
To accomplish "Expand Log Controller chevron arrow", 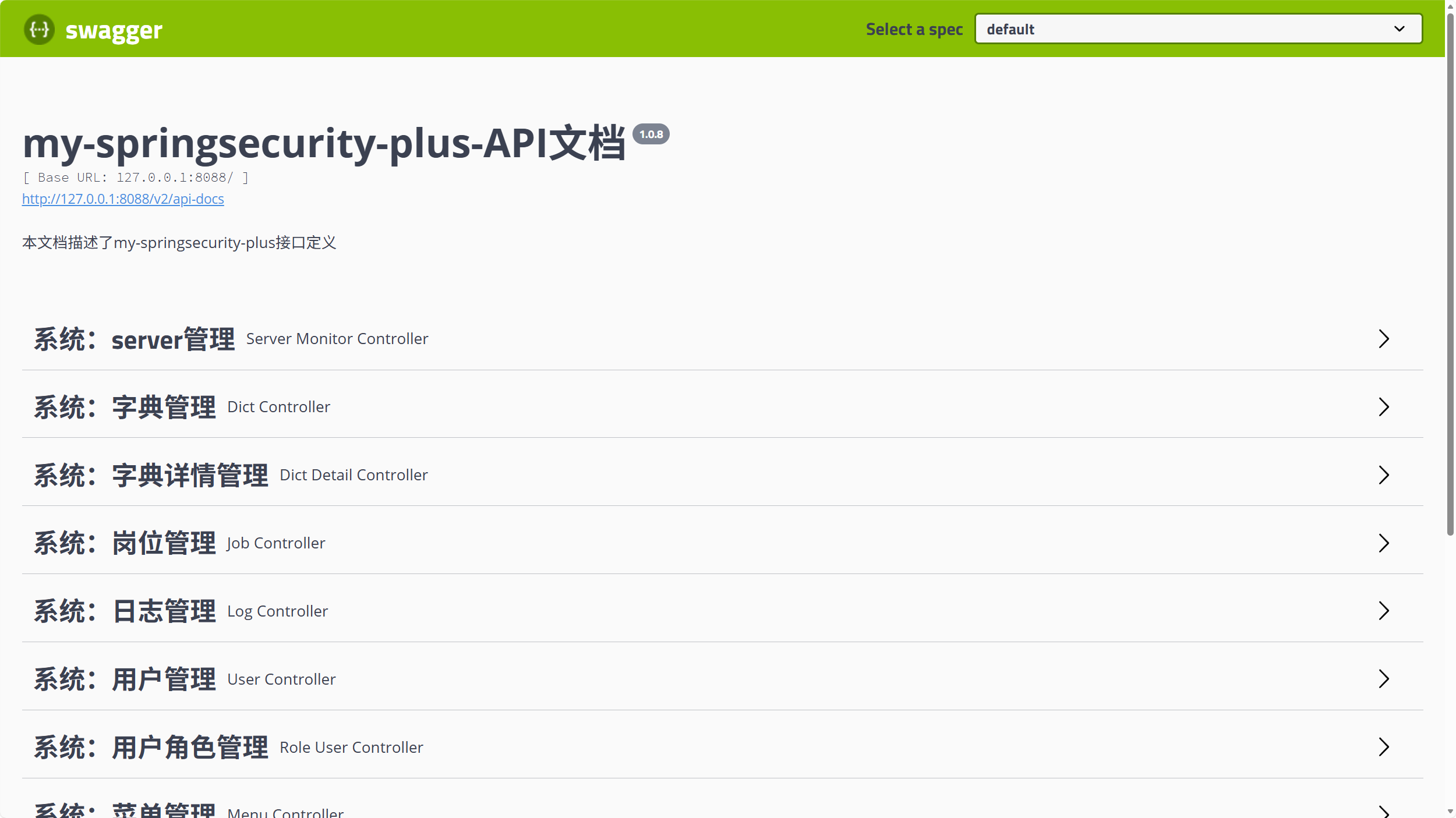I will [1384, 611].
